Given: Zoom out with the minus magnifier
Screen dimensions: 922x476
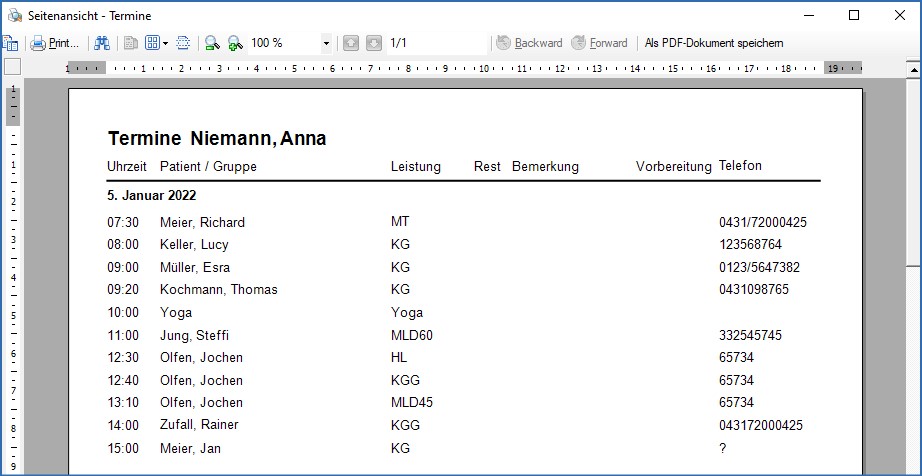Looking at the screenshot, I should click(x=212, y=43).
